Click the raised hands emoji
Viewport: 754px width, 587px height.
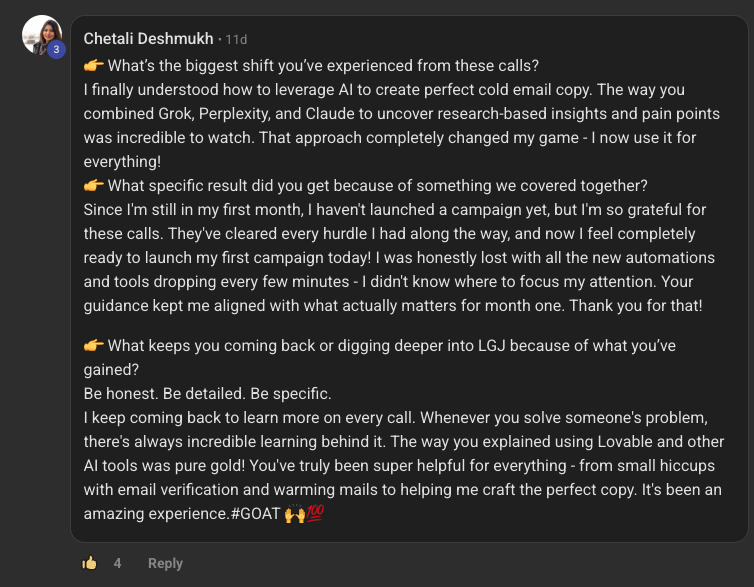[x=294, y=514]
